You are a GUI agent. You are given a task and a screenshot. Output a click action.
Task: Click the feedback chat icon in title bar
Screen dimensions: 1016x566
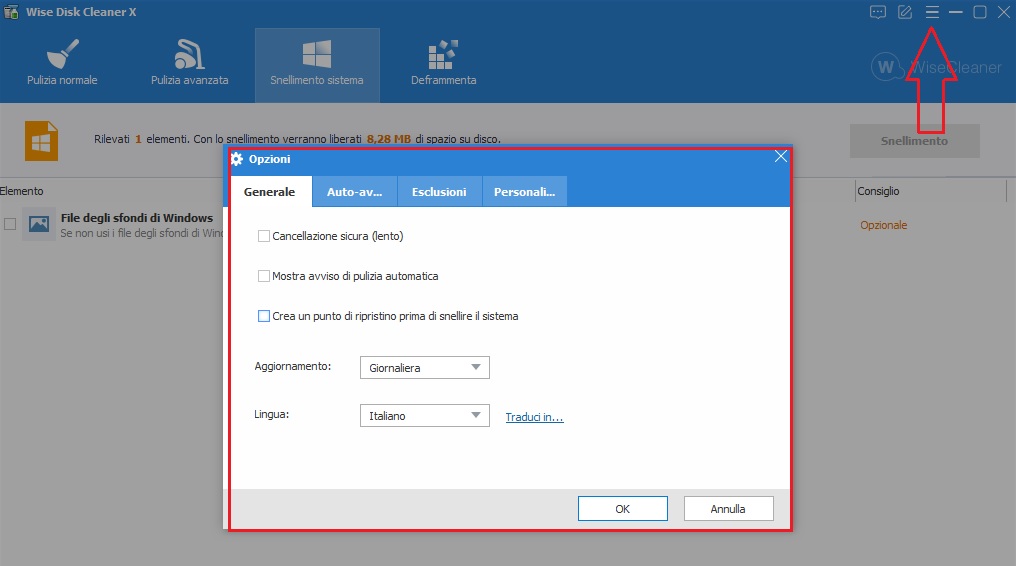point(877,12)
